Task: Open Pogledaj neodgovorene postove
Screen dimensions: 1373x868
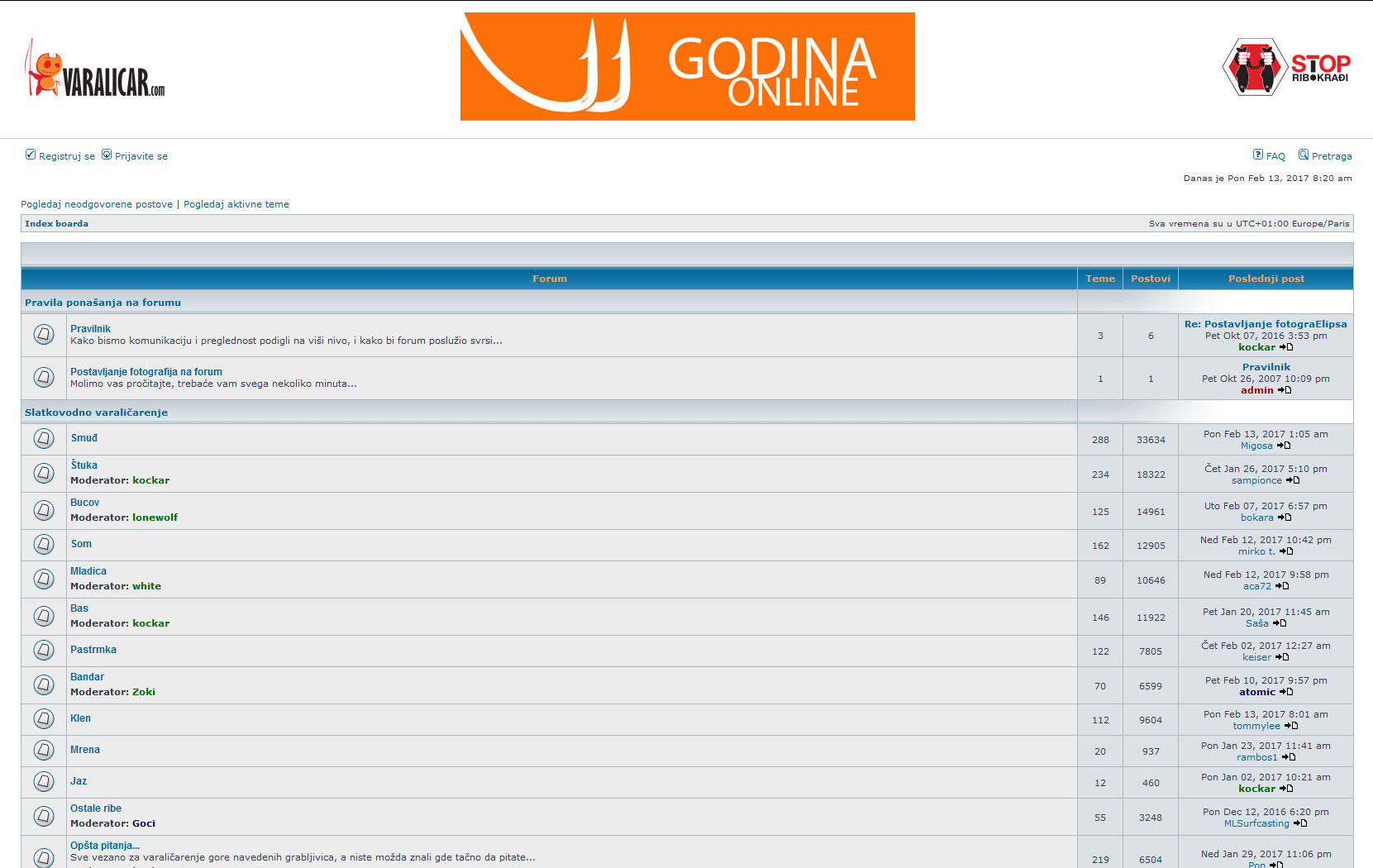Action: pos(97,204)
